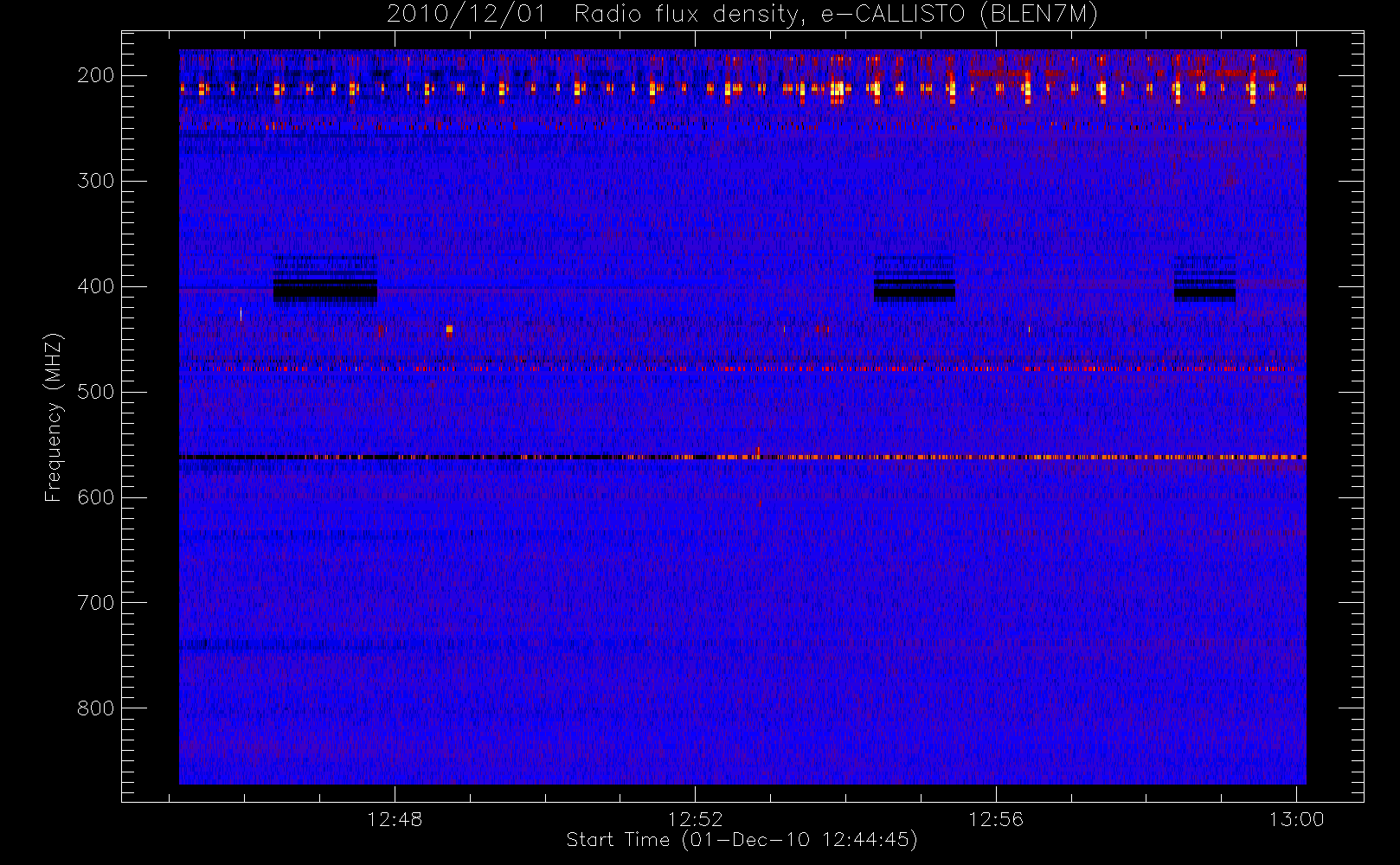The image size is (1400, 865).
Task: Click the 13:00 time tick label
Action: pyautogui.click(x=1296, y=819)
